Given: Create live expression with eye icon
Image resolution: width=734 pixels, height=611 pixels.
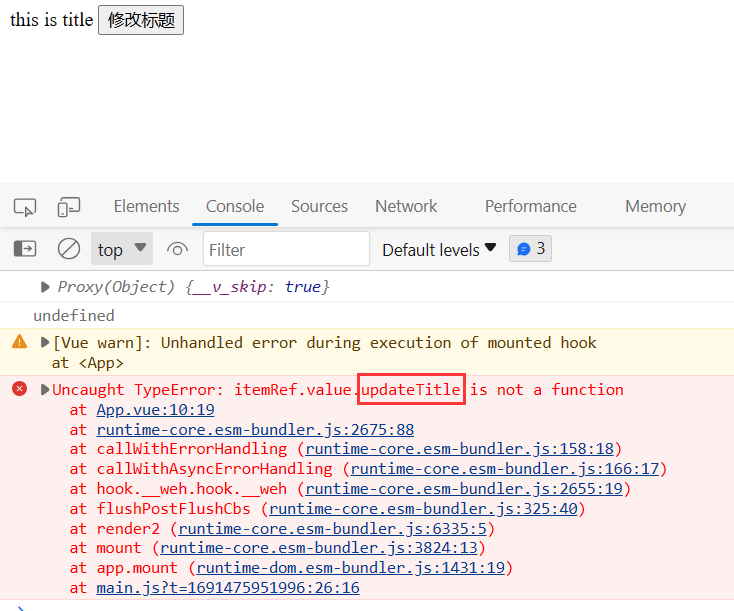Looking at the screenshot, I should click(177, 249).
